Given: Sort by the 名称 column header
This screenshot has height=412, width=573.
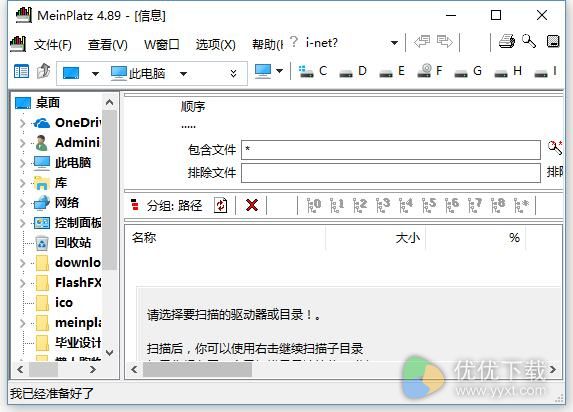Looking at the screenshot, I should tap(225, 238).
